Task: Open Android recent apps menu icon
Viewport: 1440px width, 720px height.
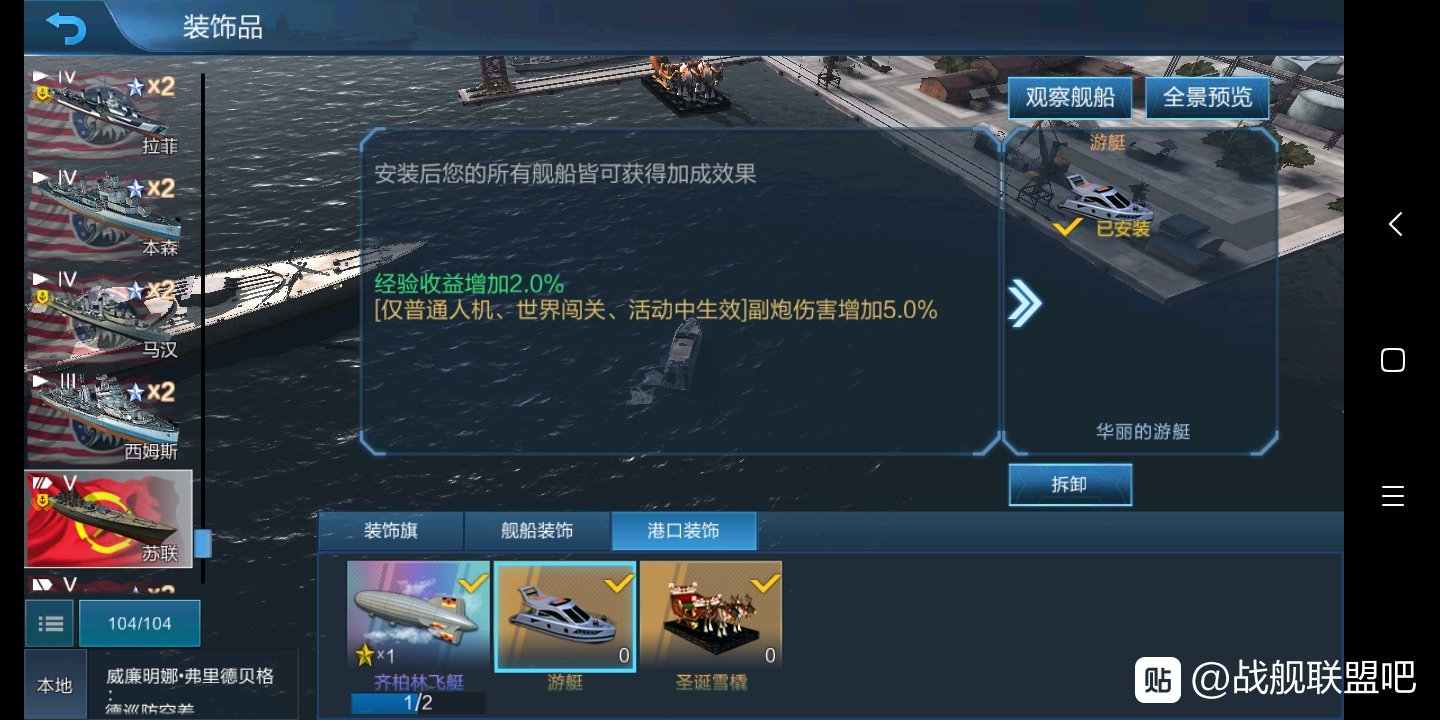Action: click(x=1393, y=496)
